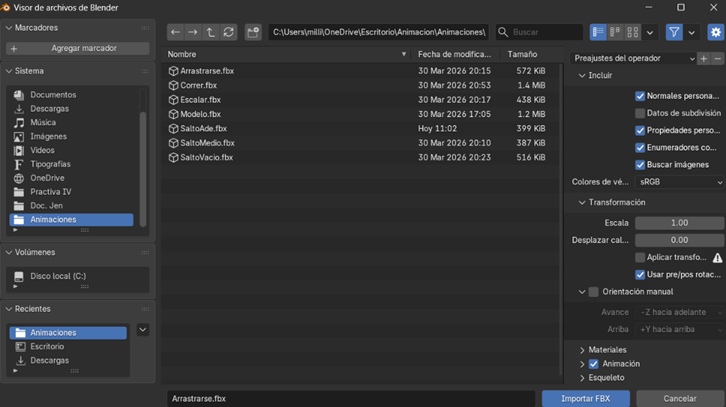Toggle Enumeradores co... checkbox
726x407 pixels.
tap(640, 148)
